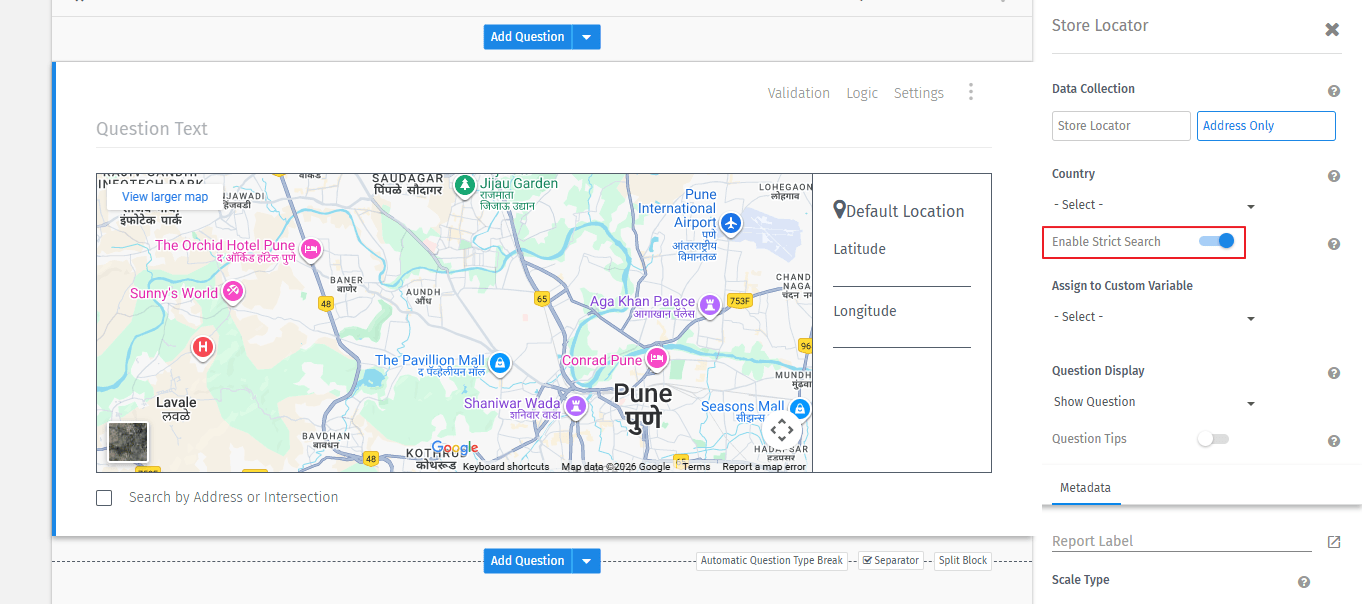1362x604 pixels.
Task: Choose the Address Only data collection option
Action: [1266, 126]
